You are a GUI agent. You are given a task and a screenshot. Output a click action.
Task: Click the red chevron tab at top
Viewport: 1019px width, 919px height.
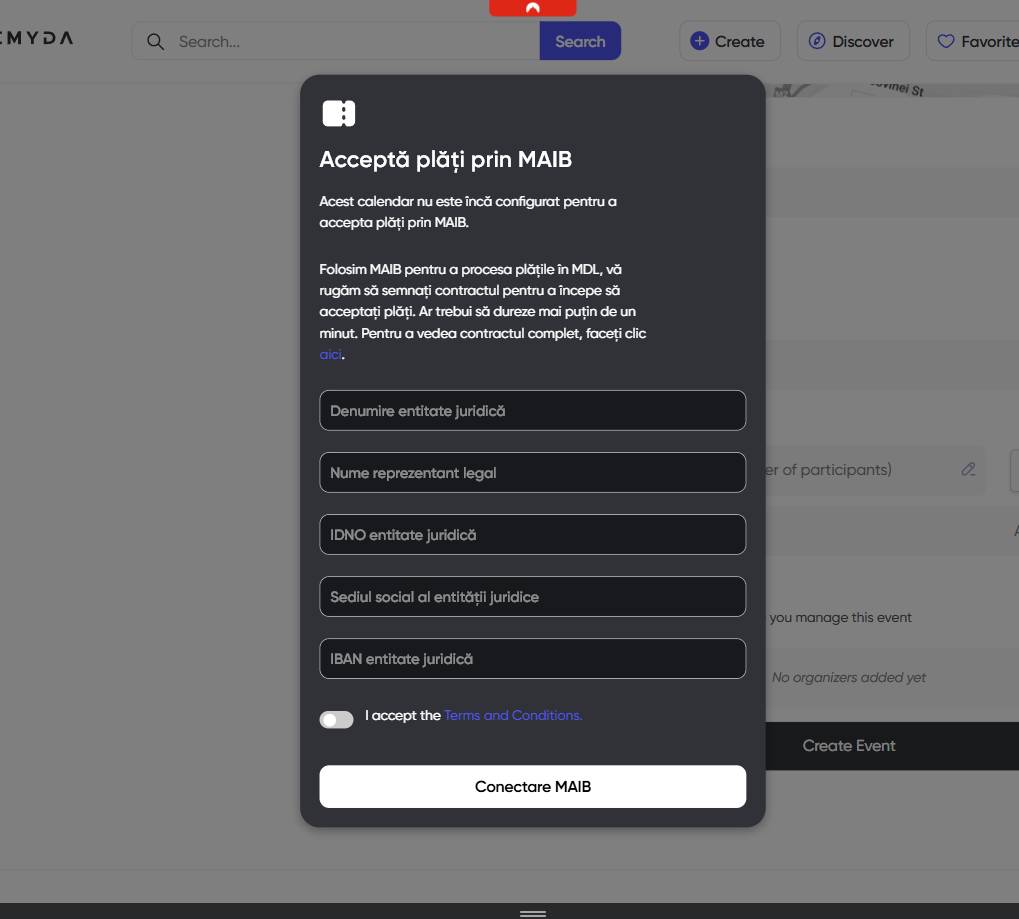(532, 8)
